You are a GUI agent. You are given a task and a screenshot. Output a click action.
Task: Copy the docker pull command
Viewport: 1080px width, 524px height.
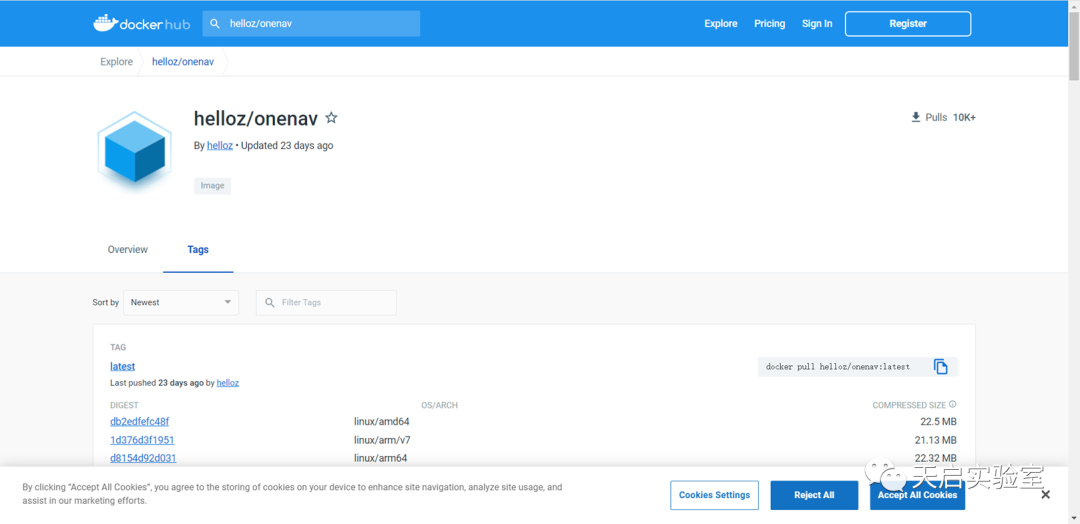coord(941,366)
